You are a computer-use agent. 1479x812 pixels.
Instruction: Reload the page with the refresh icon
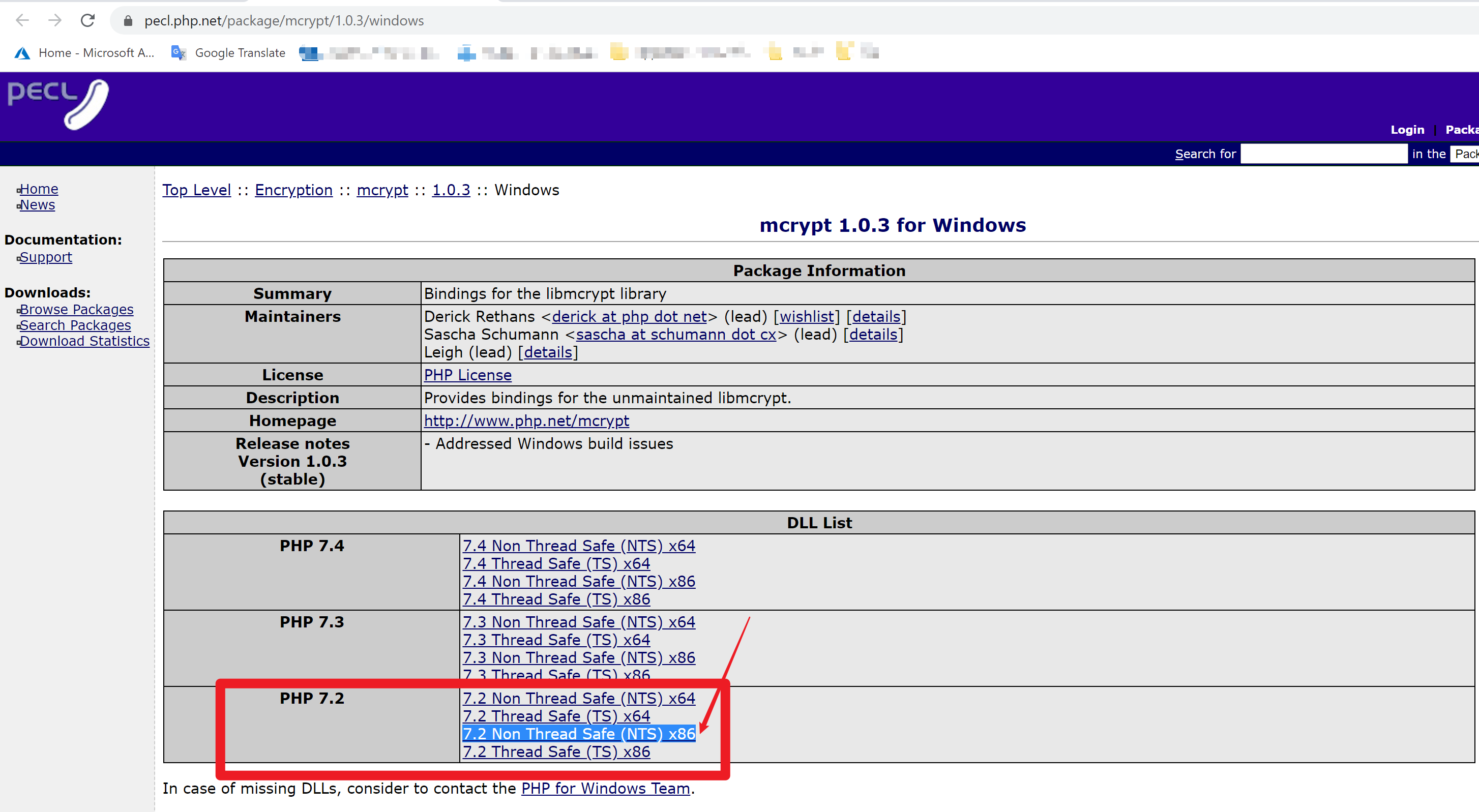[x=87, y=21]
